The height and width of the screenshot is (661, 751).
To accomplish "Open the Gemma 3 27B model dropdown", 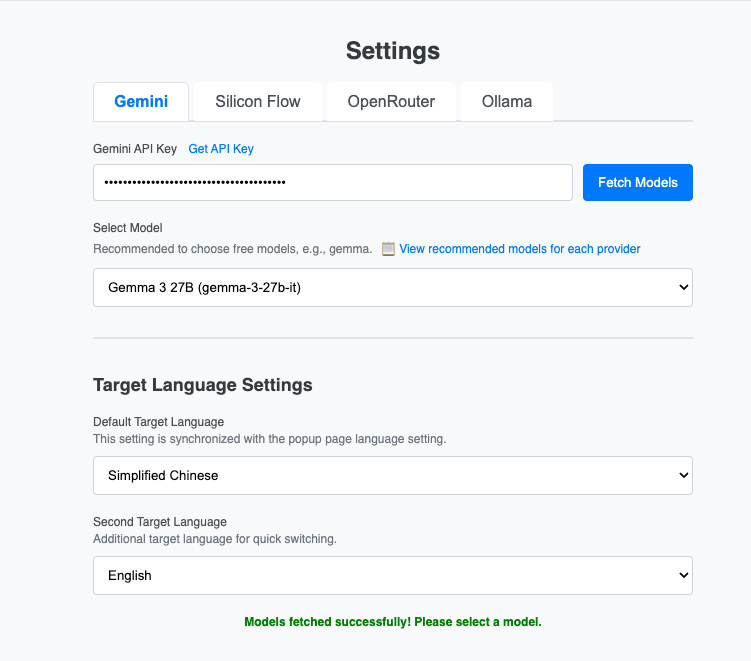I will [393, 287].
